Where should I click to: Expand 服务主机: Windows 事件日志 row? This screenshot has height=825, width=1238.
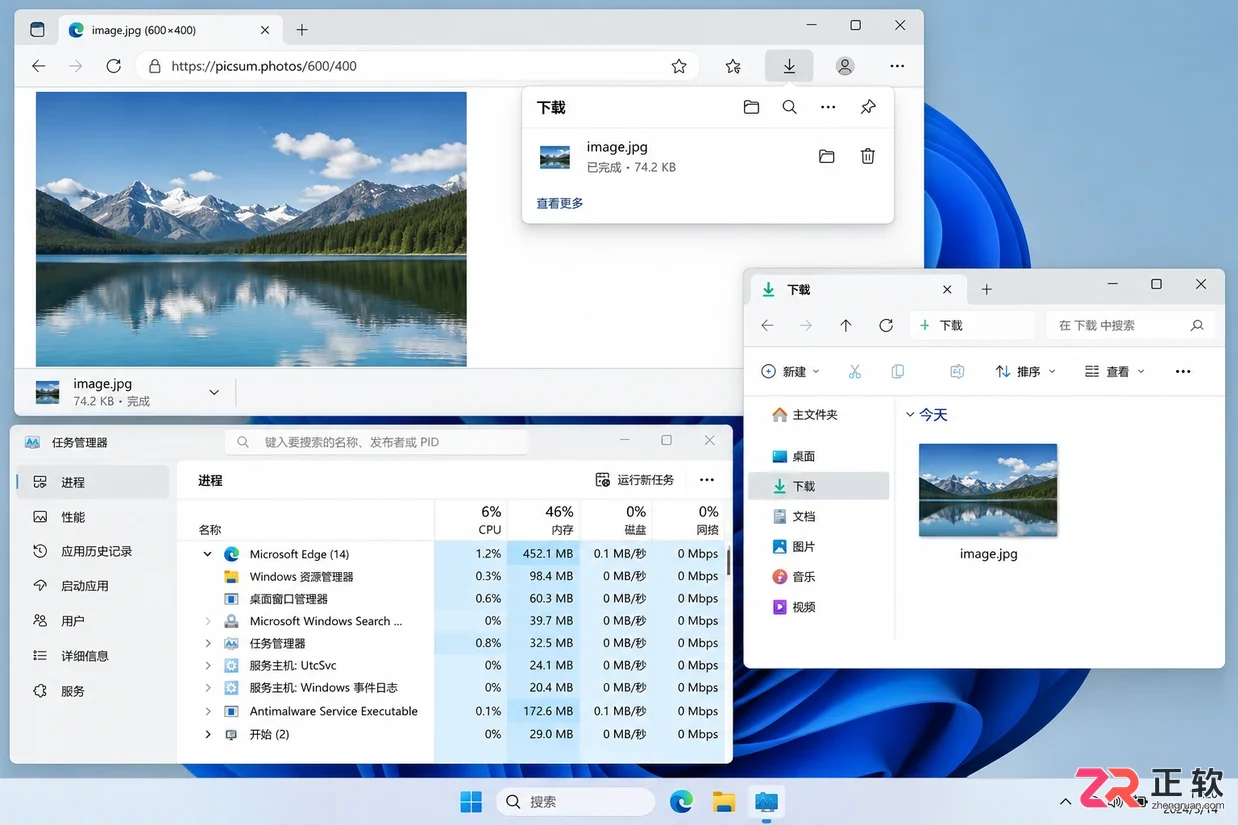(x=208, y=688)
